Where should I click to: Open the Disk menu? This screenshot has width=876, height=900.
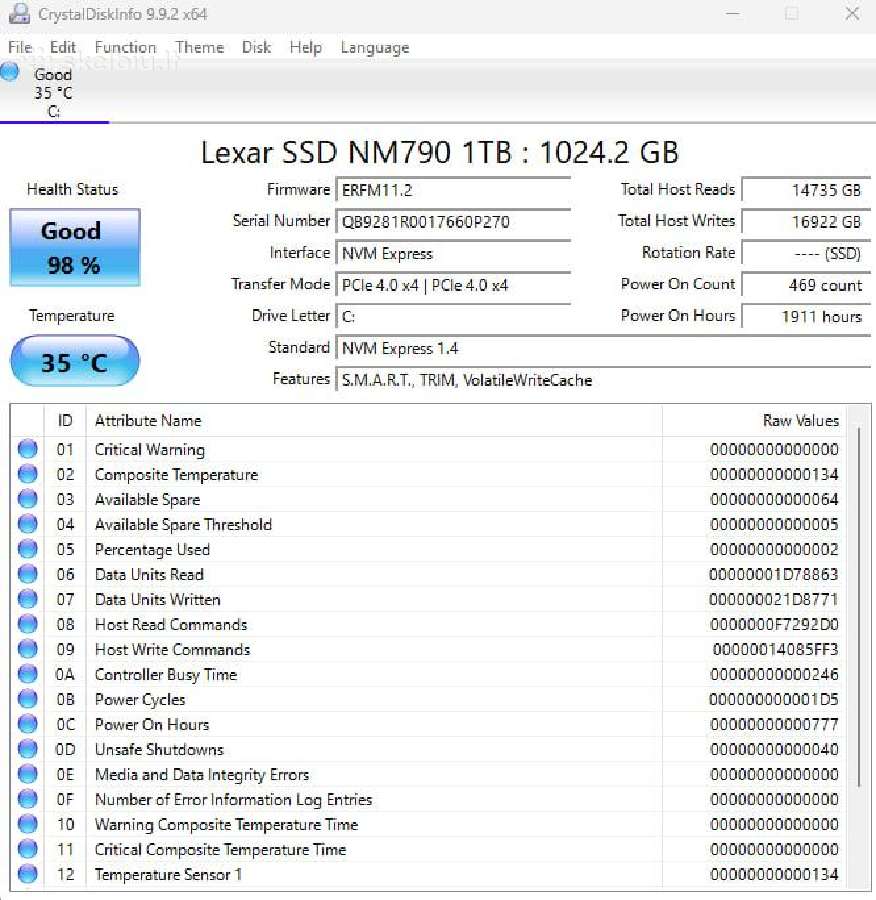coord(256,47)
